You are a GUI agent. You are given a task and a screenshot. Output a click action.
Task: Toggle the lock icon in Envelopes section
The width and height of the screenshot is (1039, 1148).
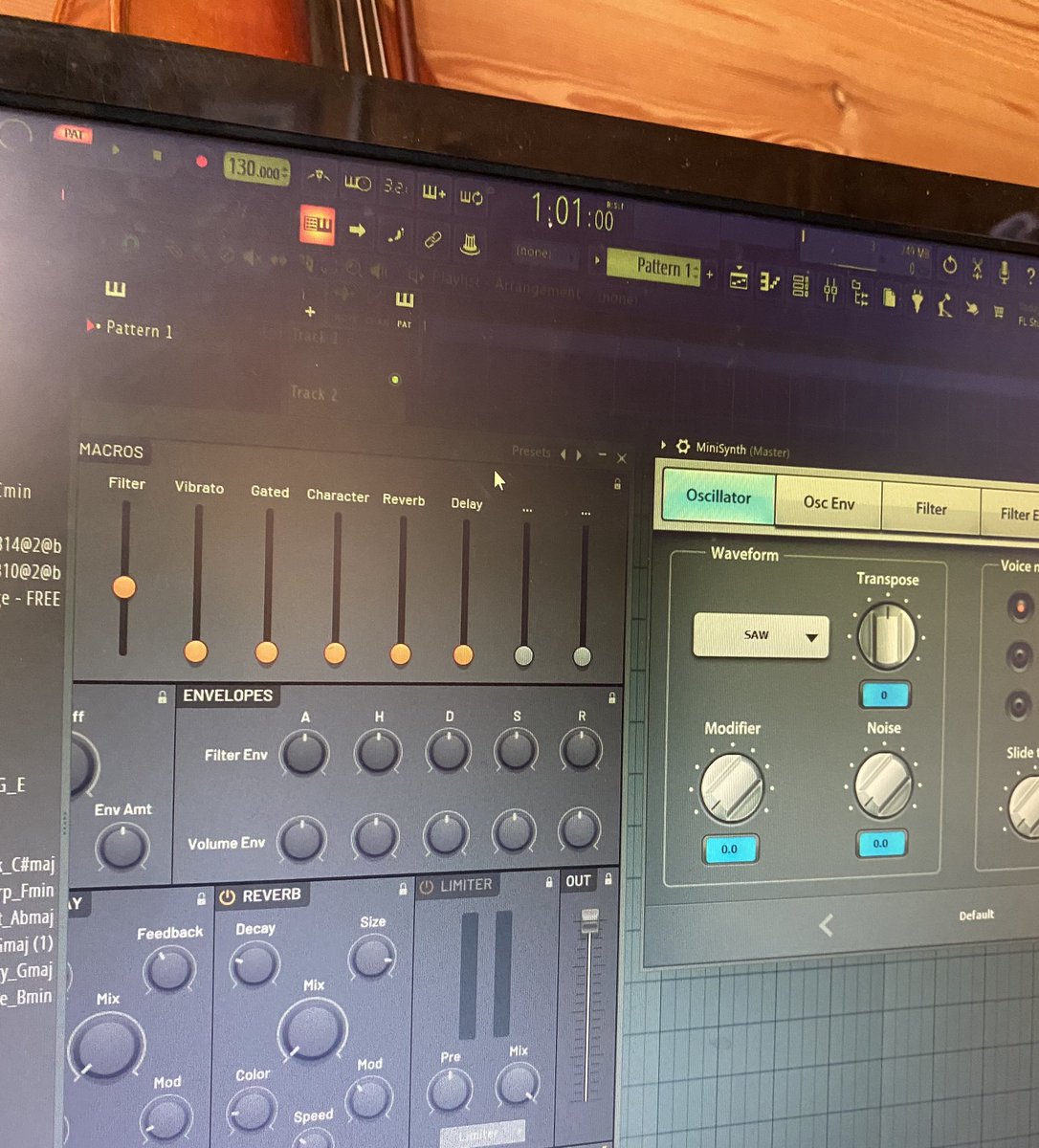click(612, 698)
